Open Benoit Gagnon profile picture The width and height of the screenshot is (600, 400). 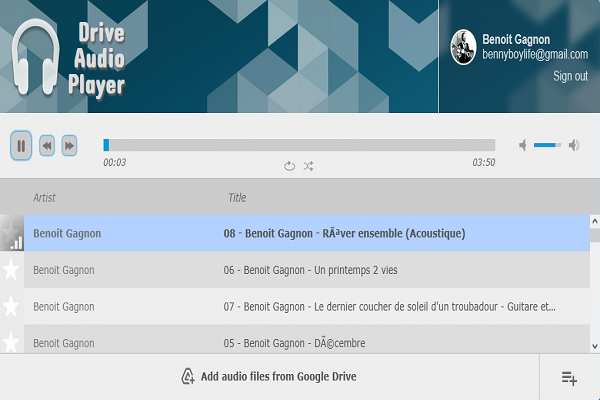tap(463, 47)
